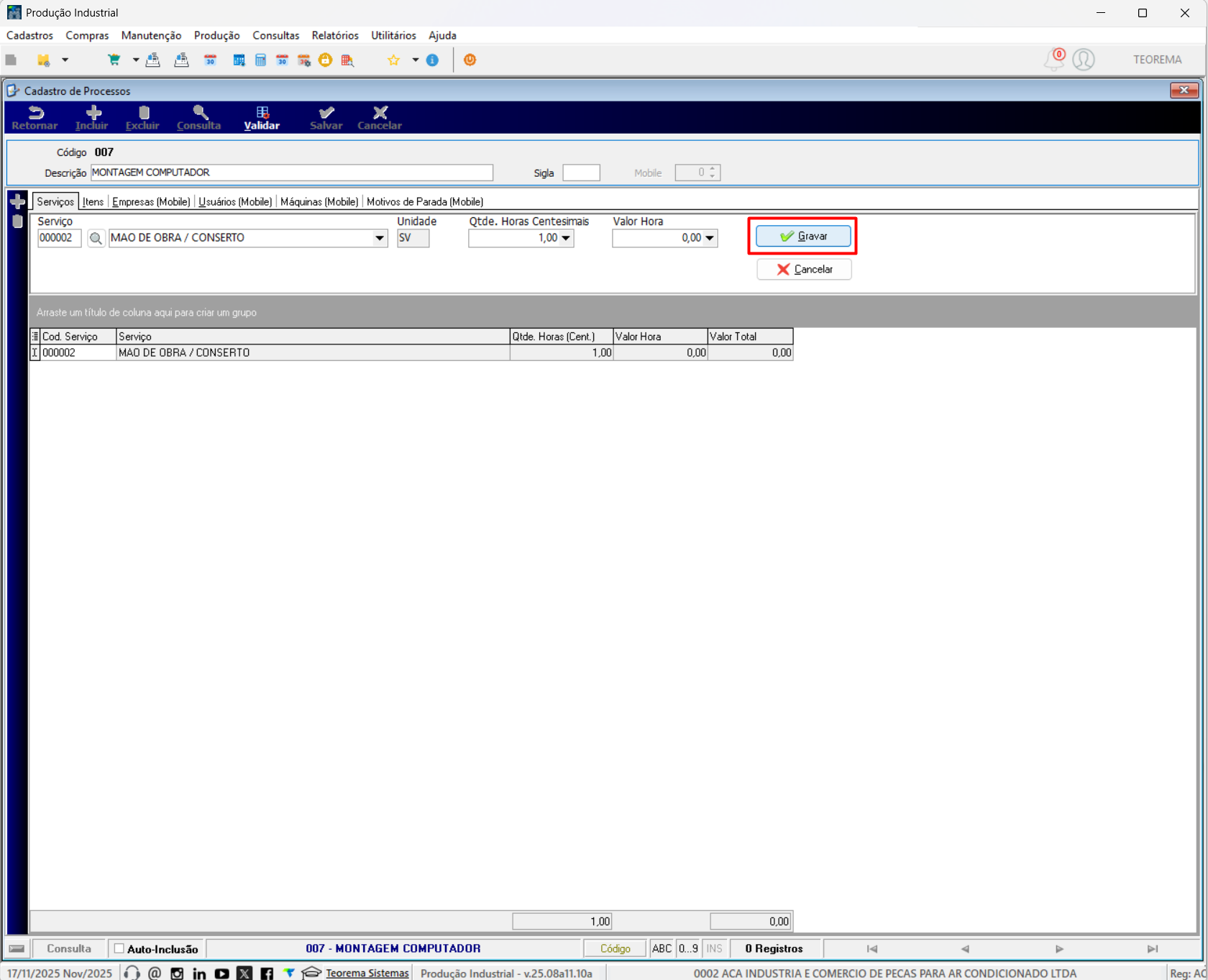The image size is (1208, 980).
Task: Expand the Serviço combo box dropdown
Action: pos(380,238)
